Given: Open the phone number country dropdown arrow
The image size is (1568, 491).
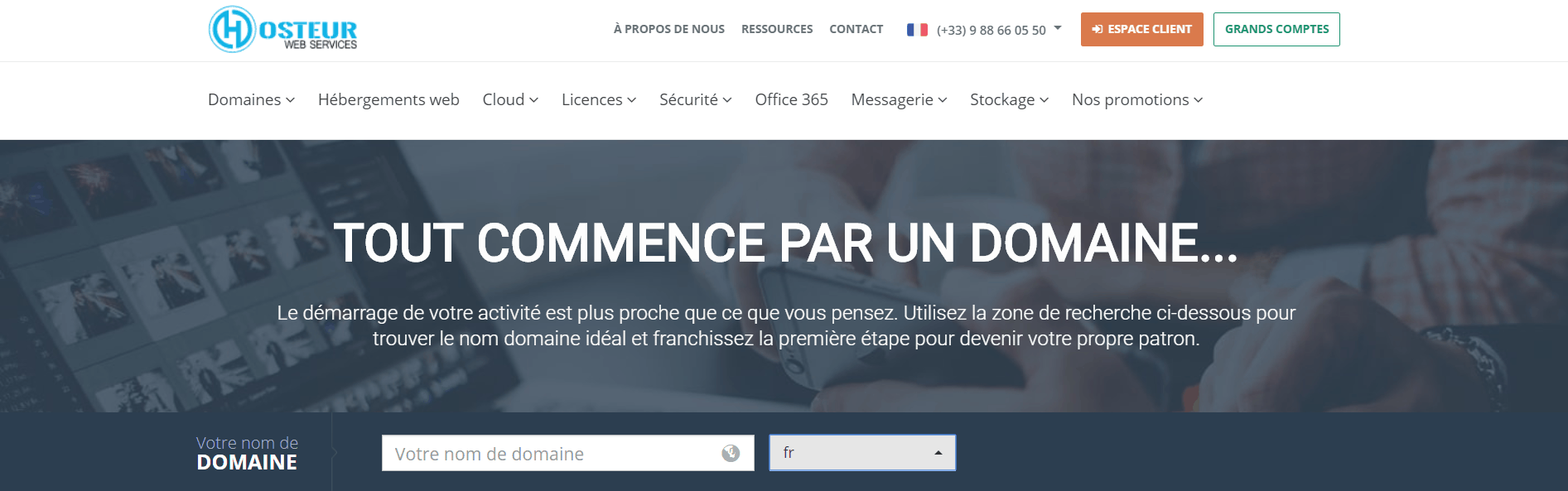Looking at the screenshot, I should [1058, 28].
